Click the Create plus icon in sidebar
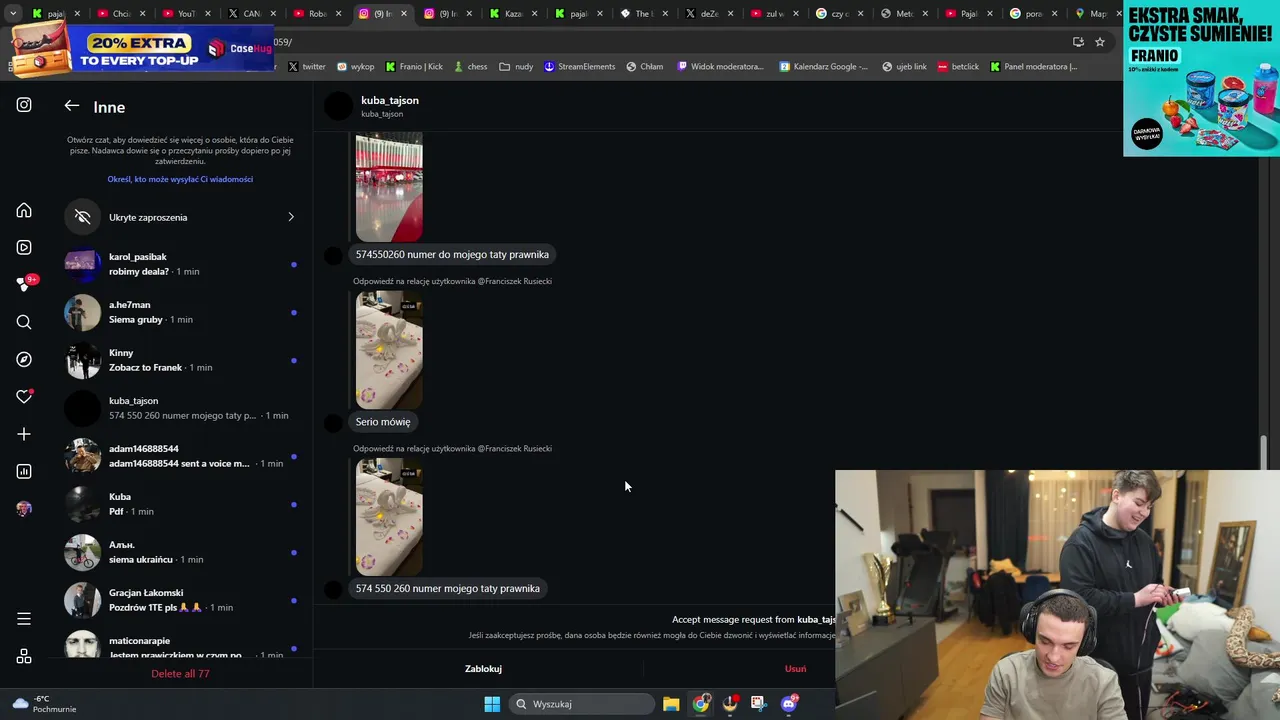This screenshot has height=720, width=1280. click(x=24, y=434)
